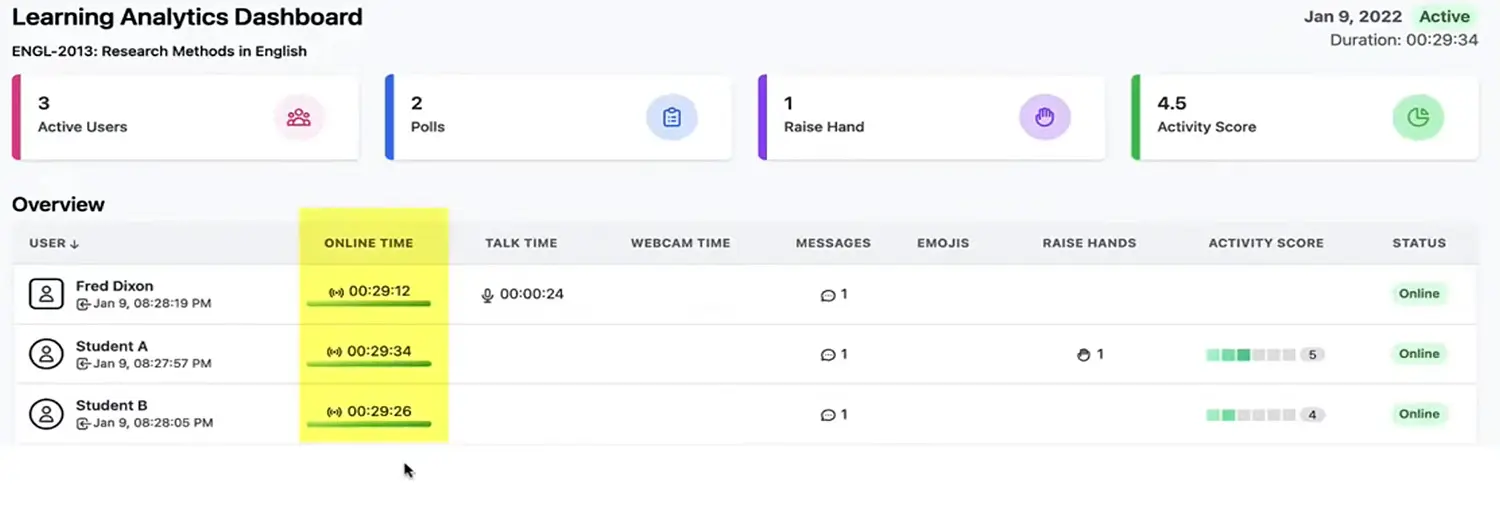Image resolution: width=1500 pixels, height=508 pixels.
Task: Click the Talk Time column header
Action: coord(521,243)
